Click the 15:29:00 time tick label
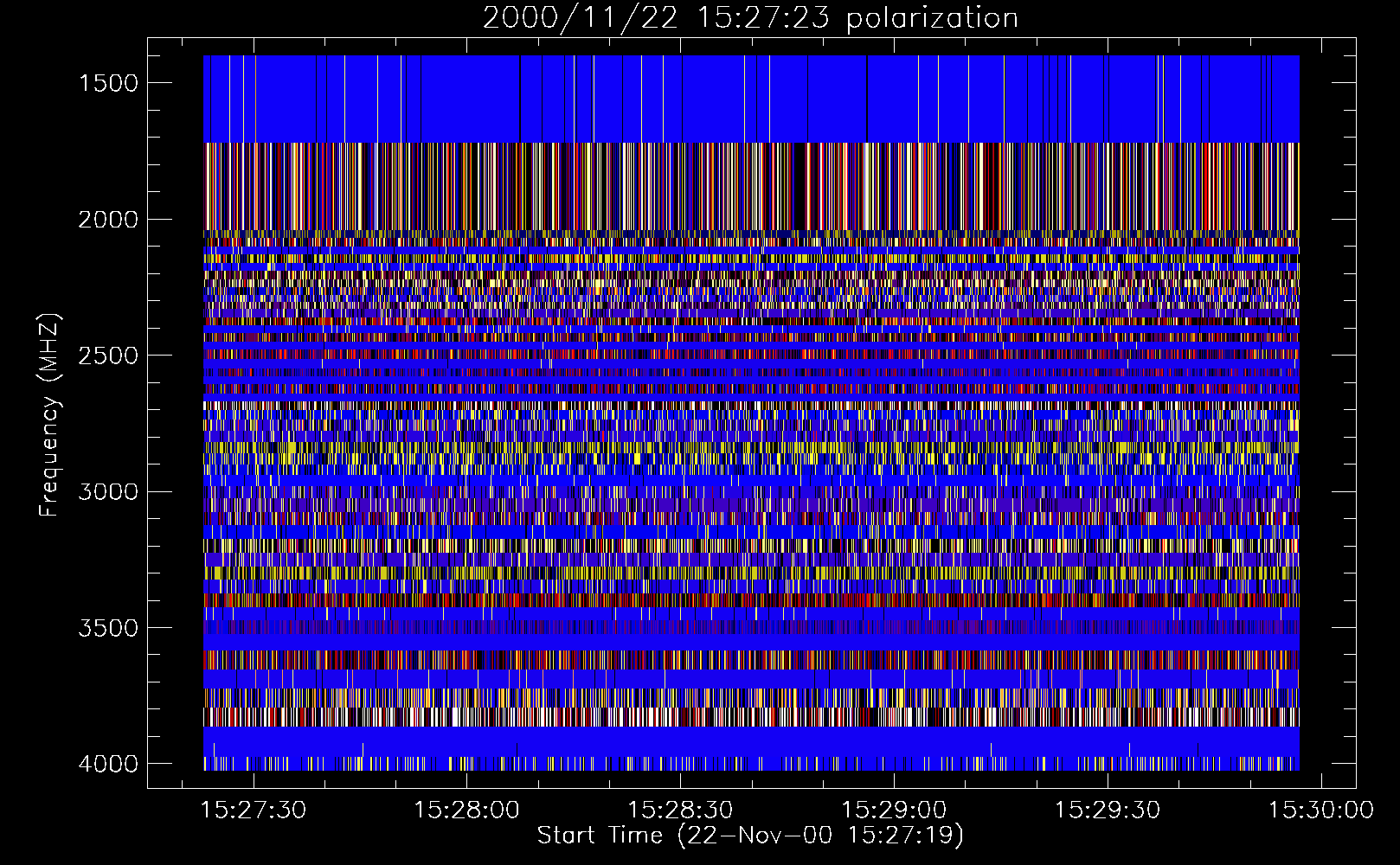The image size is (1400, 865). pos(894,810)
